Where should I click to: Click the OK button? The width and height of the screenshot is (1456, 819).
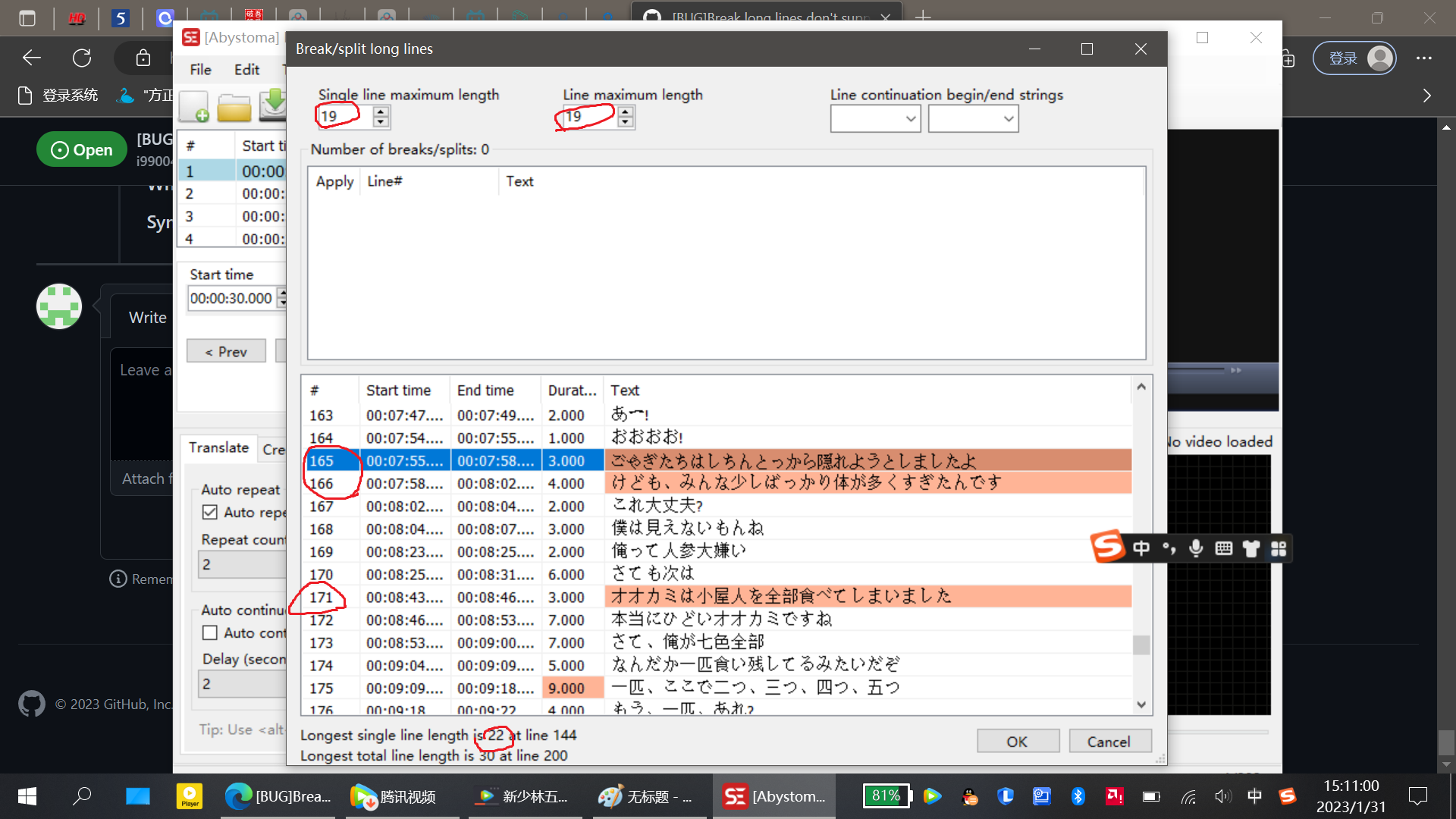point(1017,741)
